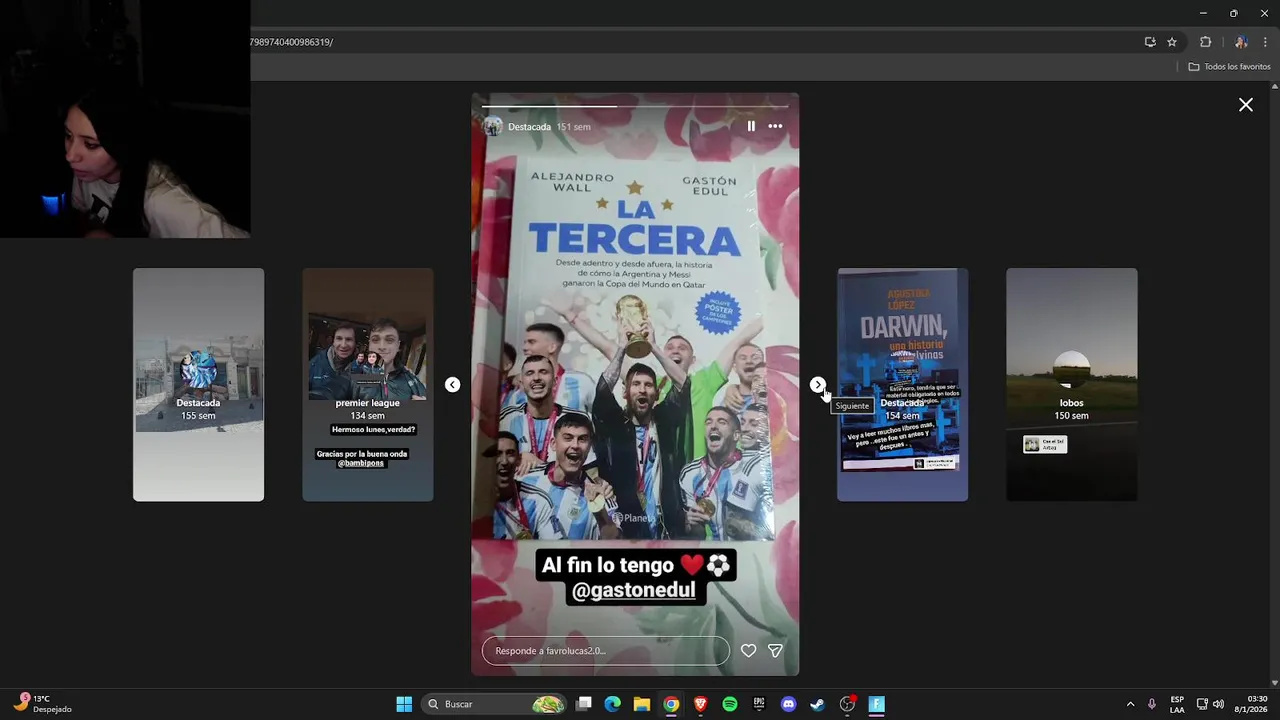Click the reply field 'Responde a favrolucas2.0...'
Viewport: 1280px width, 720px height.
click(606, 651)
